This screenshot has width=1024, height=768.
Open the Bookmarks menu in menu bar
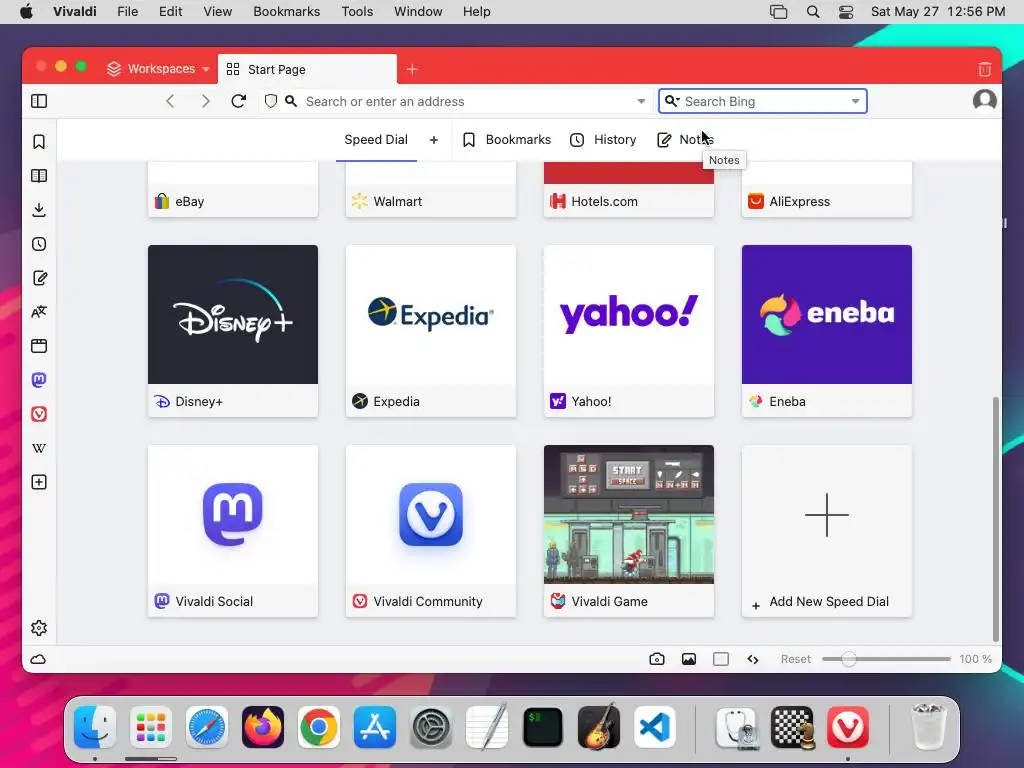(287, 12)
